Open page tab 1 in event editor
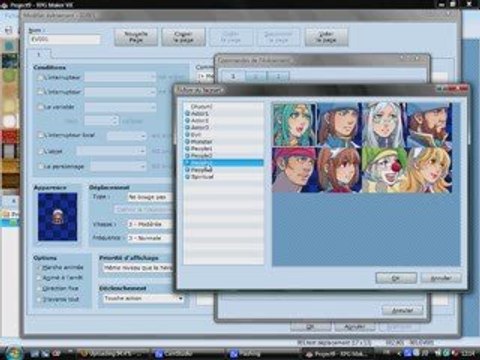This screenshot has width=480, height=360. (x=39, y=54)
